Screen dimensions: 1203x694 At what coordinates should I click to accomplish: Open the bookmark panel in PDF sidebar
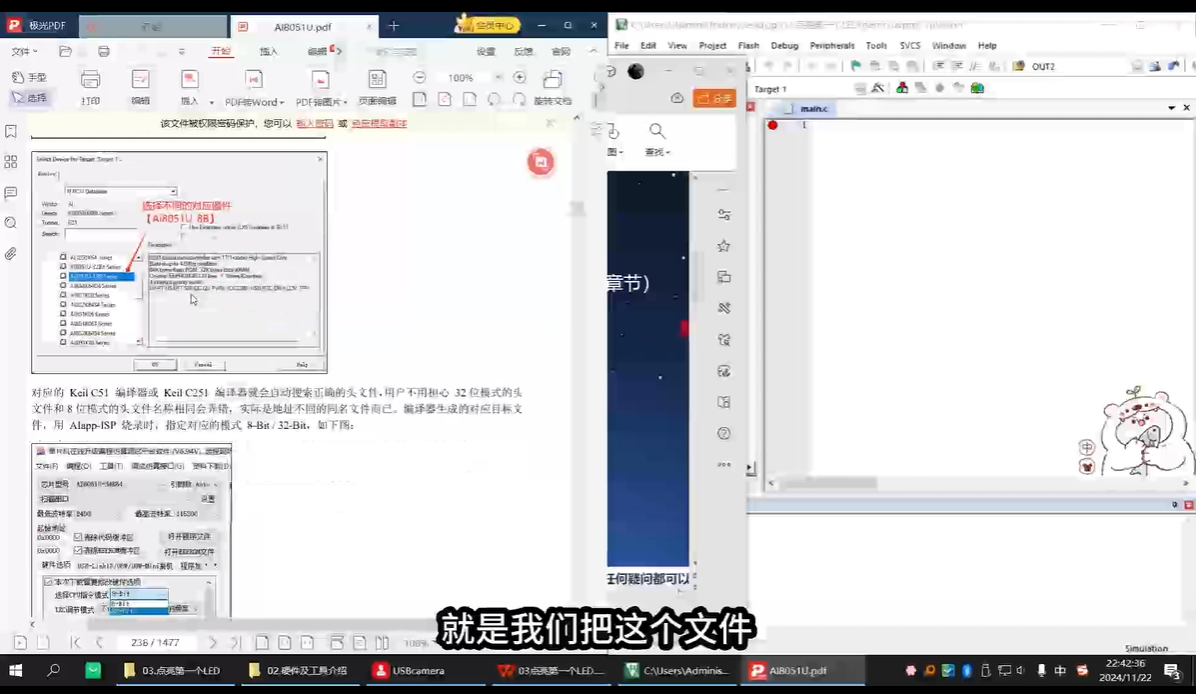(x=11, y=131)
